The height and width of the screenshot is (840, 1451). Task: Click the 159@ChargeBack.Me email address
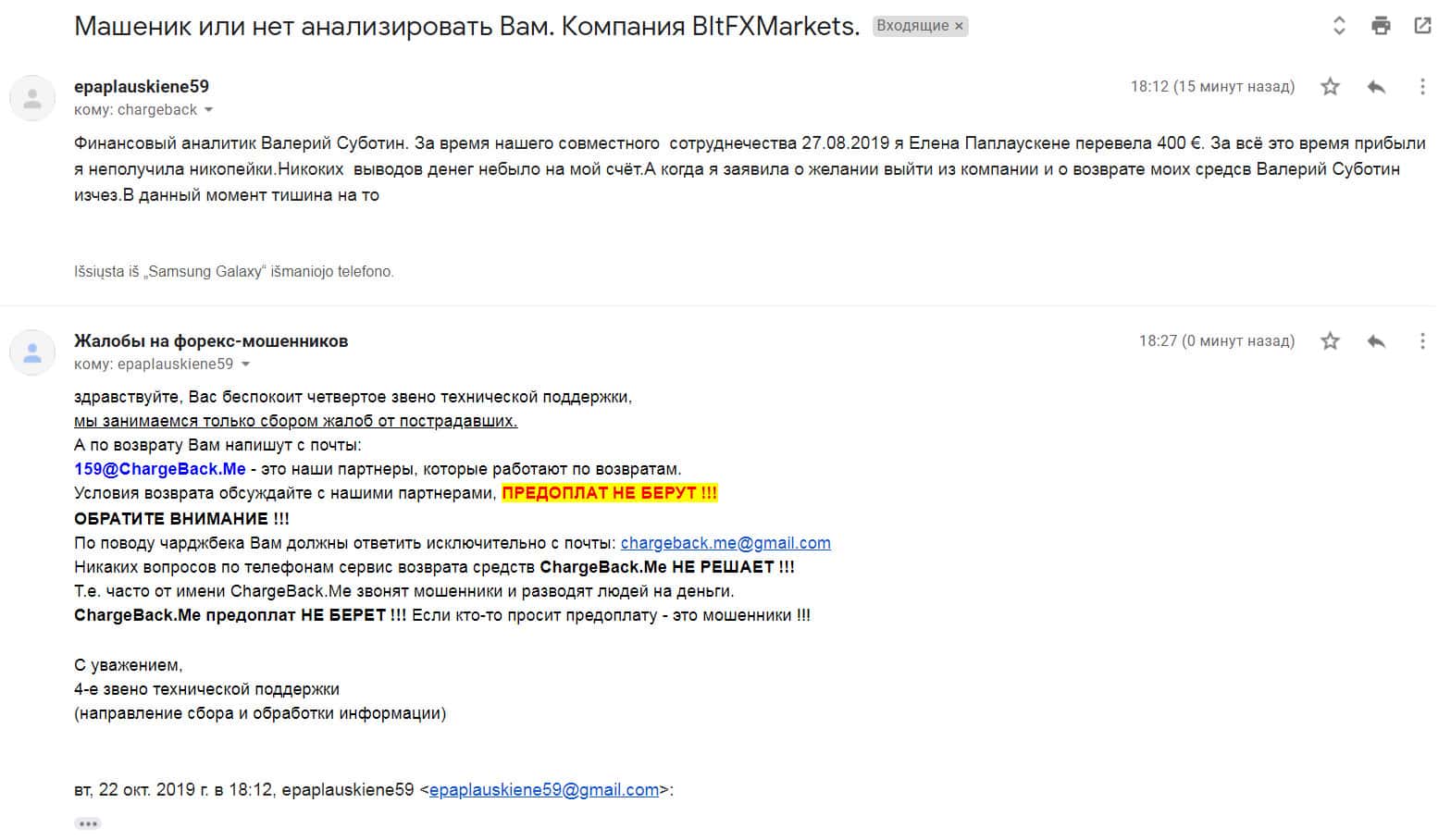pos(160,469)
